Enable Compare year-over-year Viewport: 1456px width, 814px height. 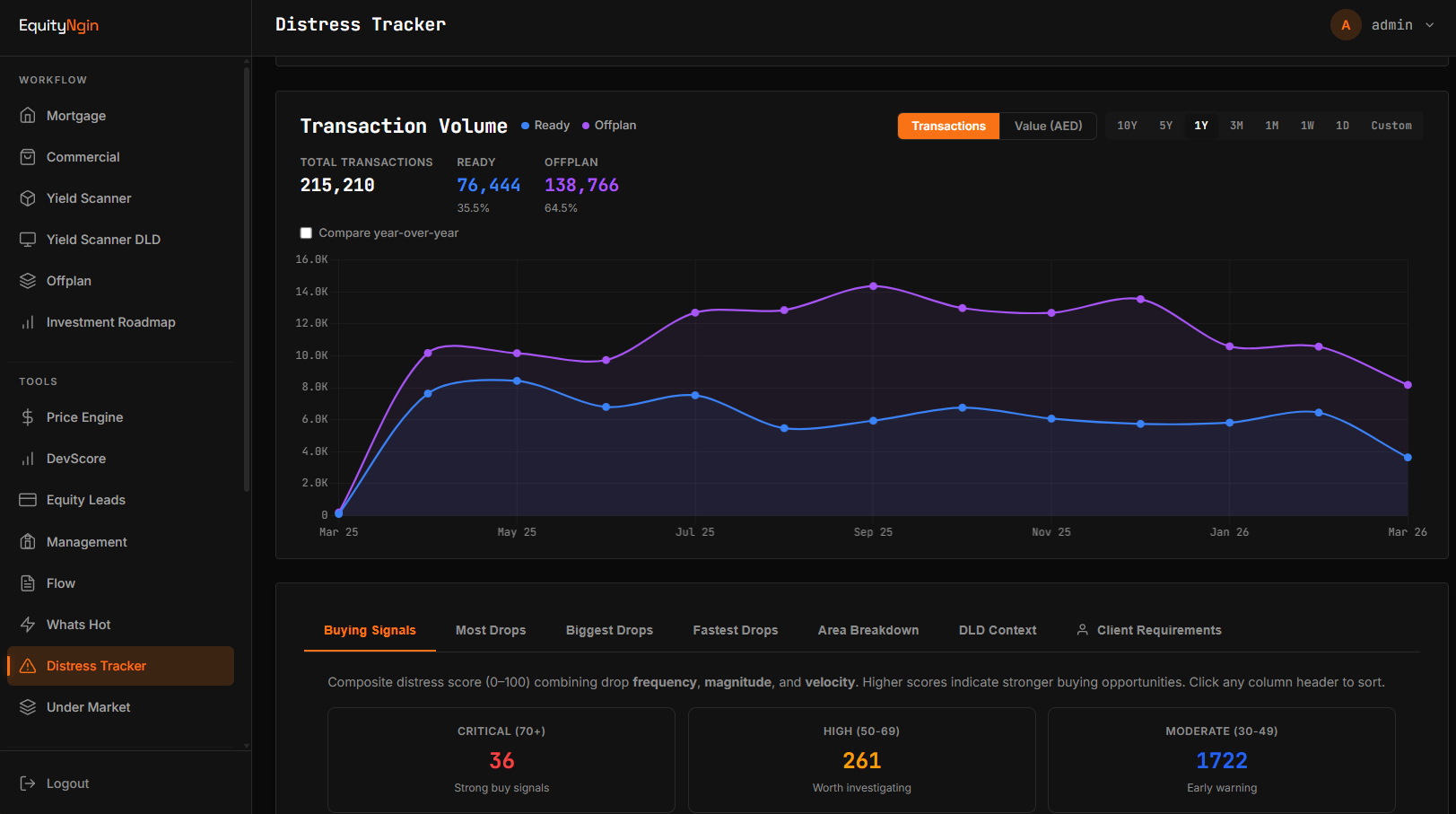(x=306, y=232)
